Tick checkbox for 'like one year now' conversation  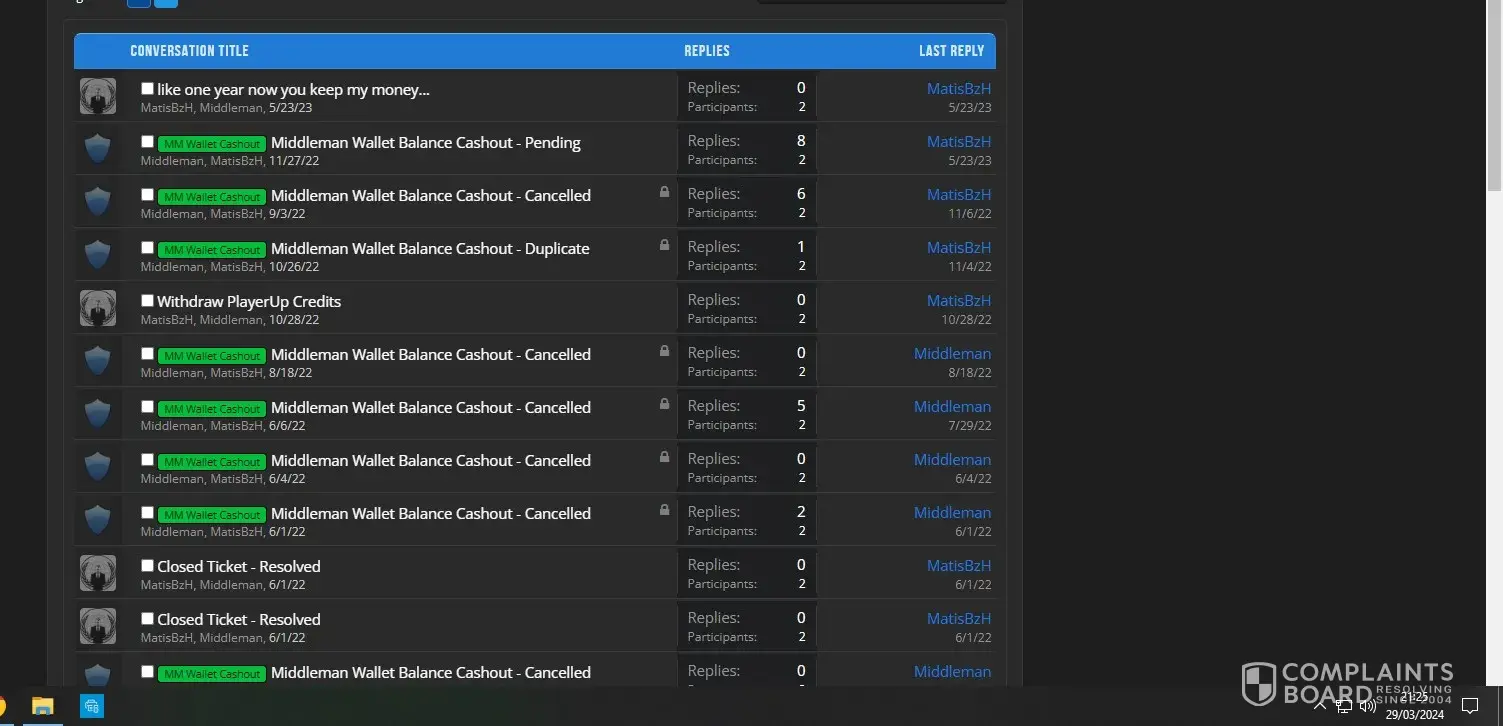coord(148,89)
